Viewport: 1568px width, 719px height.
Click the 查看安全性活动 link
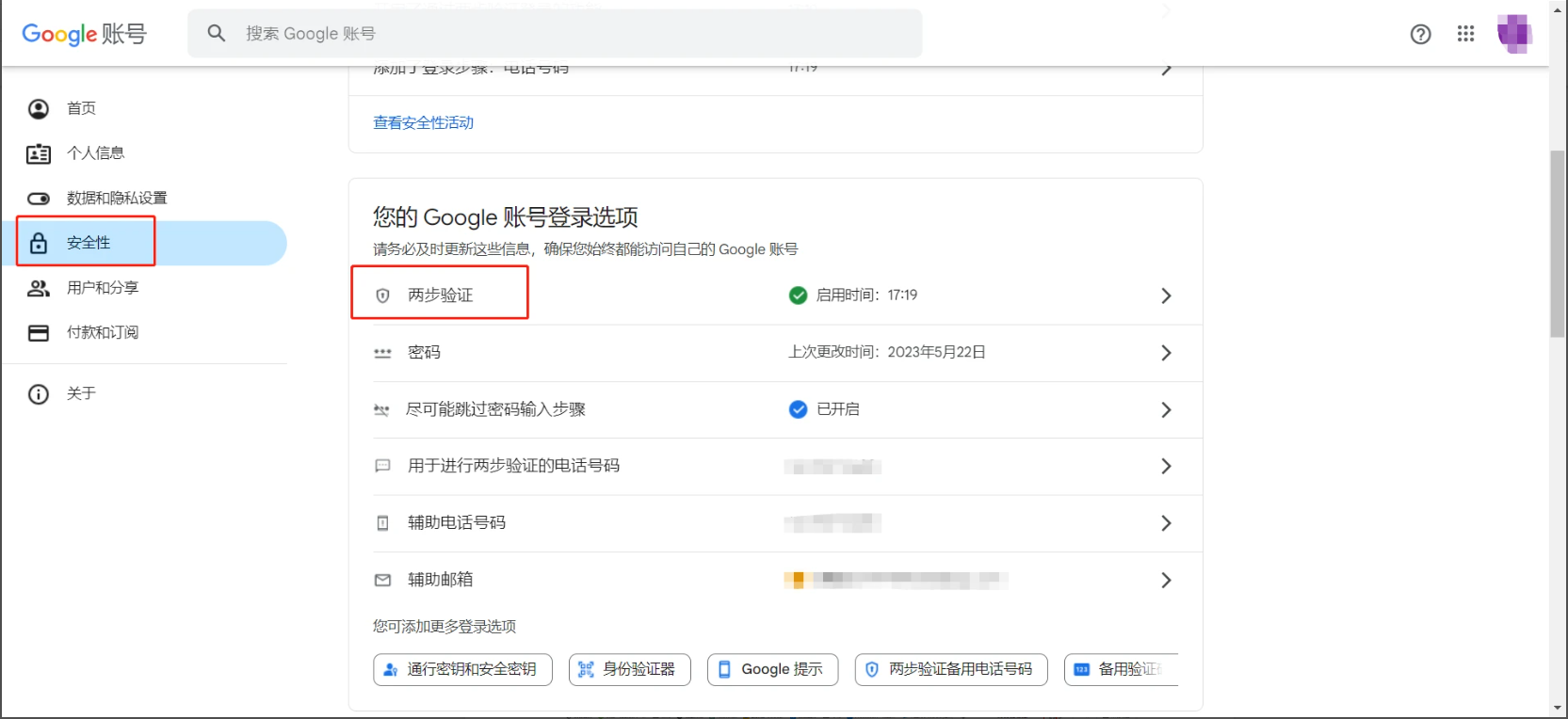click(x=423, y=123)
